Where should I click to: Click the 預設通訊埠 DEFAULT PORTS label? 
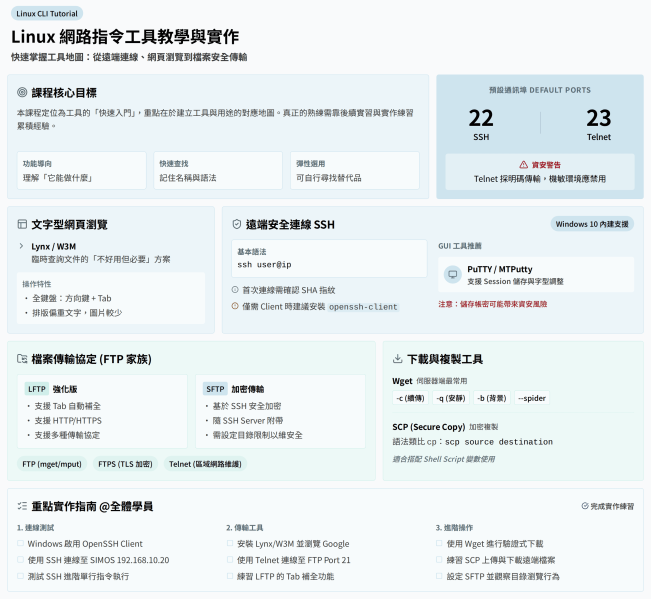(x=540, y=90)
